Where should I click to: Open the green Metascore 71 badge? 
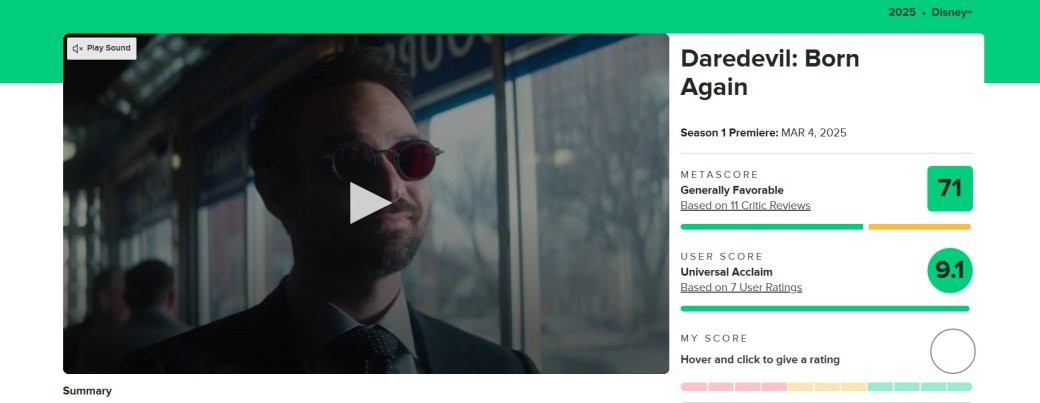(x=950, y=189)
